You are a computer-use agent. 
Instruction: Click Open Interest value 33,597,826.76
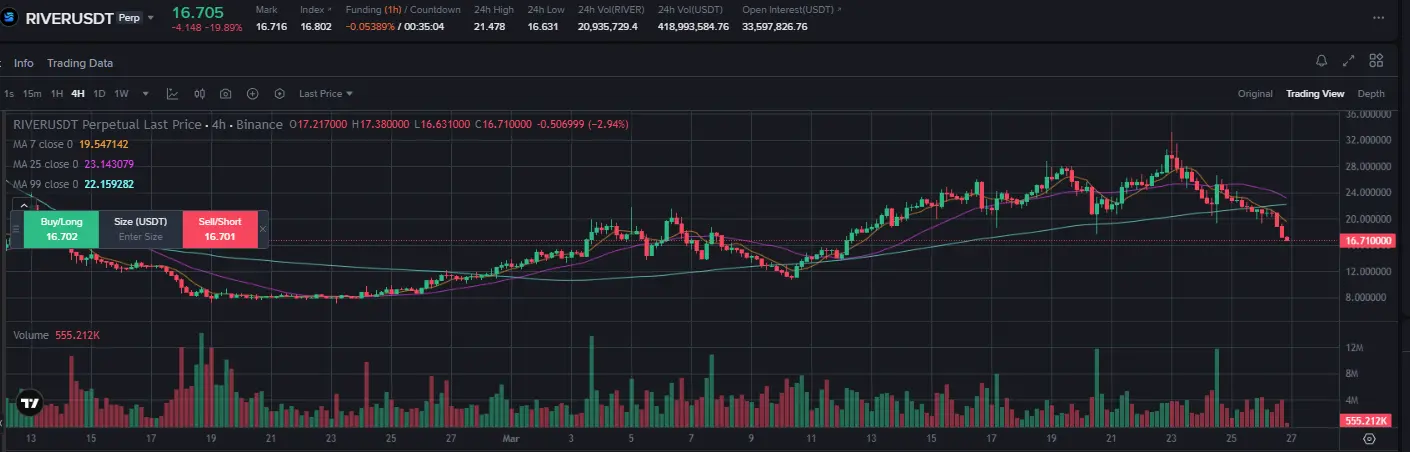click(x=774, y=26)
